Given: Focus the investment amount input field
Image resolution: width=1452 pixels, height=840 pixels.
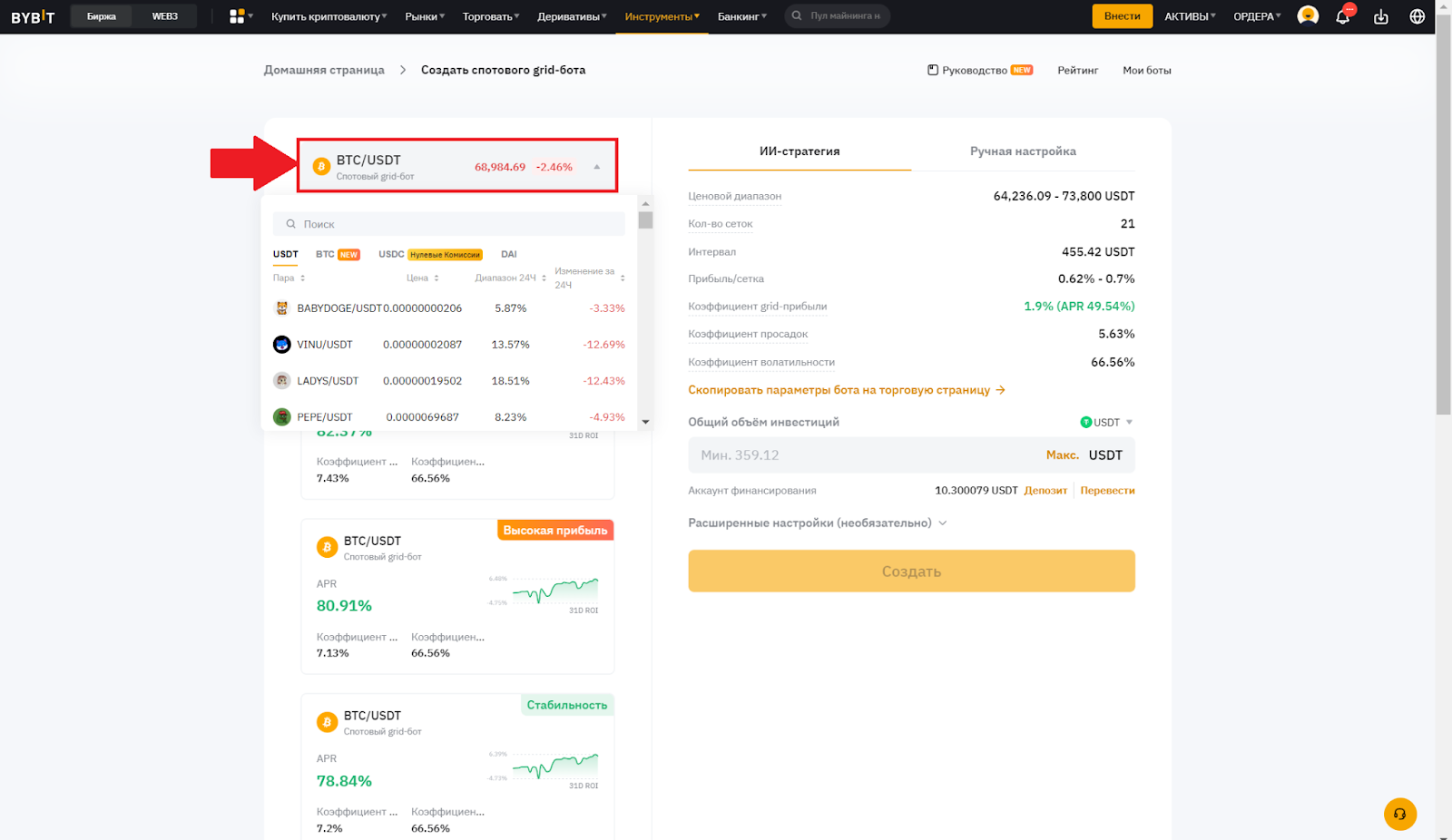Looking at the screenshot, I should click(x=911, y=455).
